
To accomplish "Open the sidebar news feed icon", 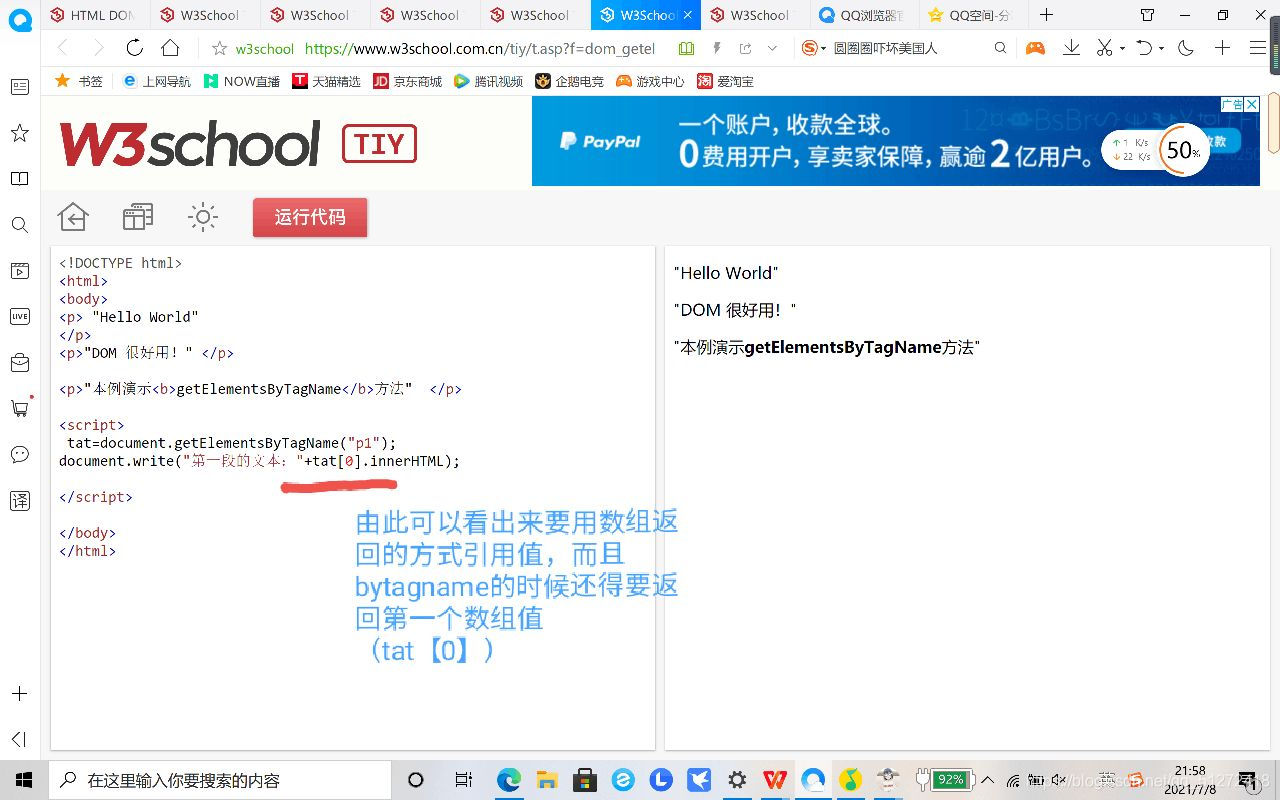I will coord(19,87).
